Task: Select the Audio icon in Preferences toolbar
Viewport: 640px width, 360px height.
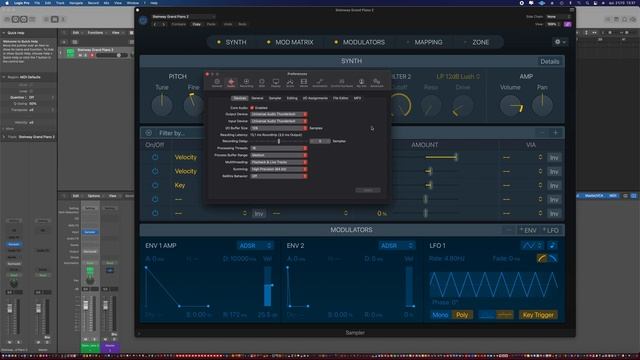Action: (231, 83)
